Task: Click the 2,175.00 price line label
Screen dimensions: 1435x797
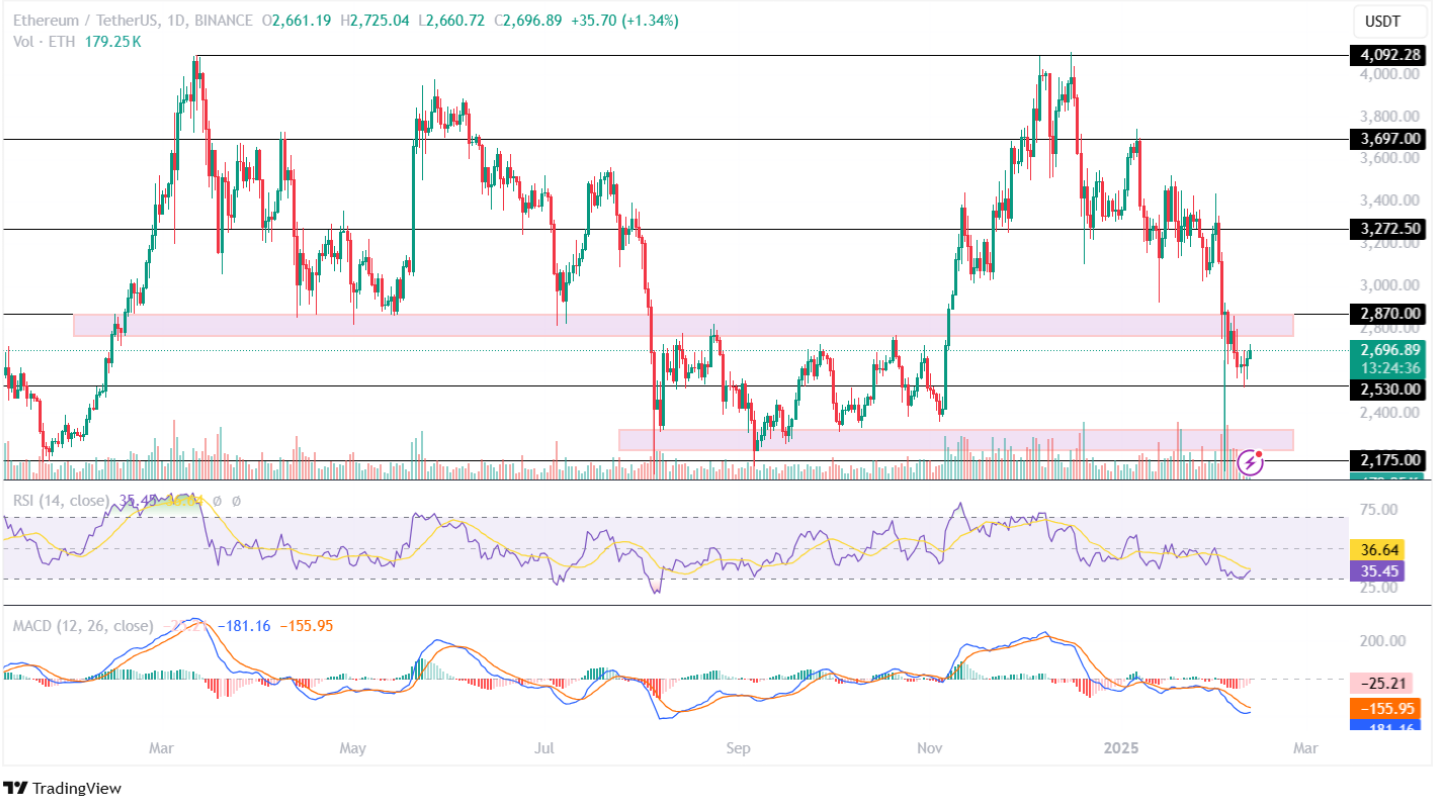Action: pos(1388,460)
